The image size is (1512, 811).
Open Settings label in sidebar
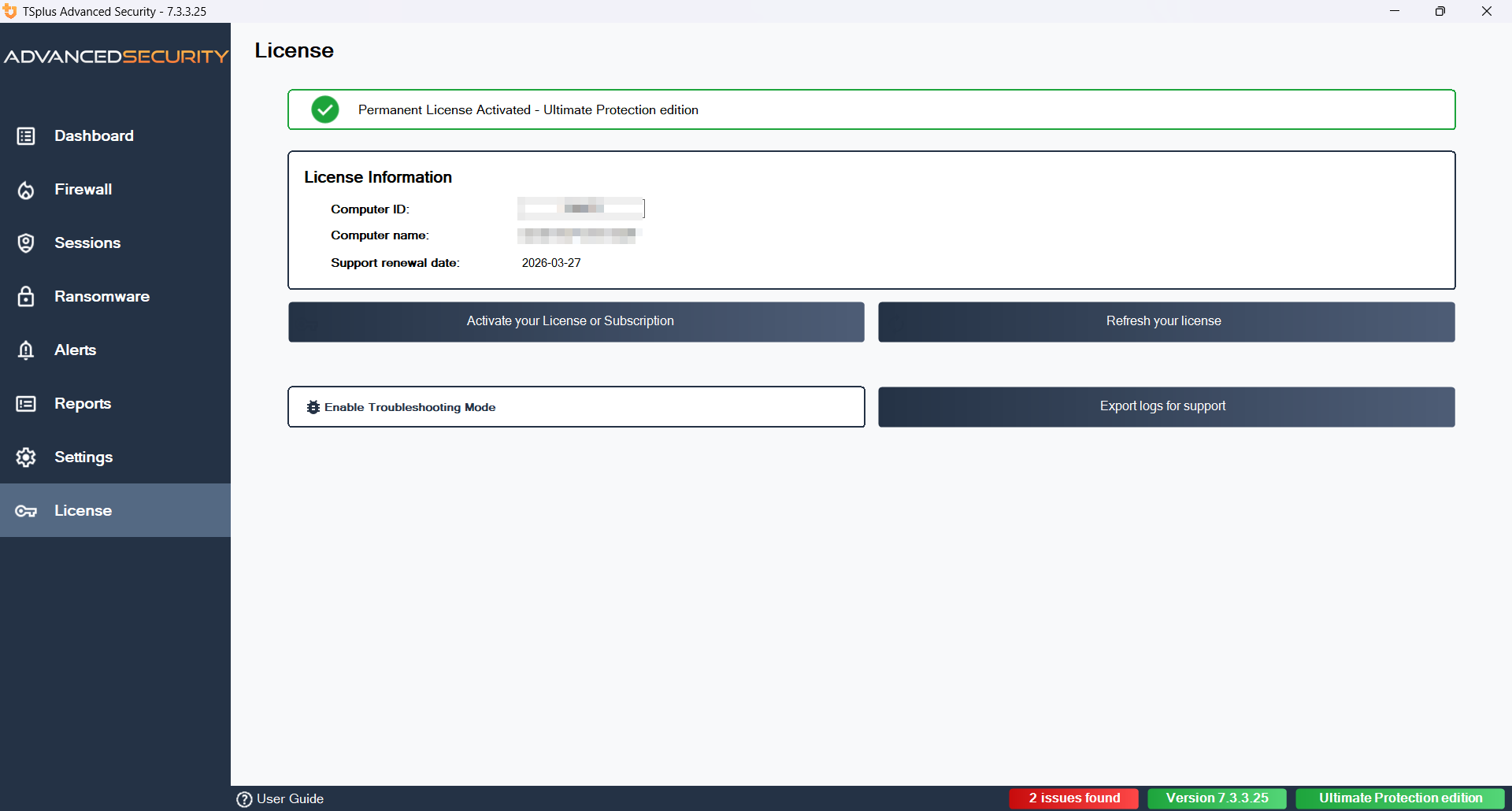pyautogui.click(x=83, y=457)
